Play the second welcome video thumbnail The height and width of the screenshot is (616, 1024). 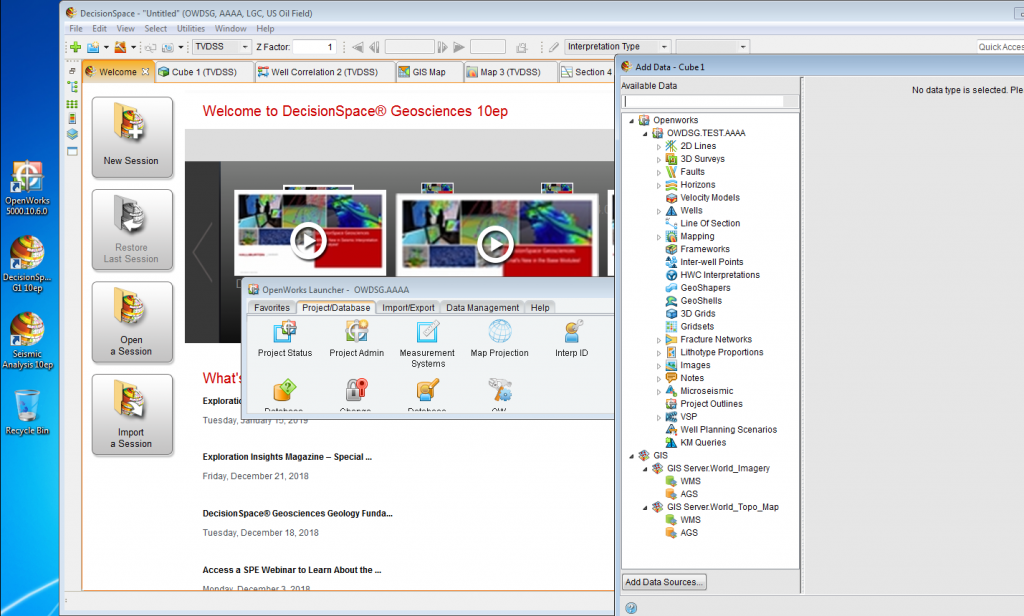[x=495, y=244]
